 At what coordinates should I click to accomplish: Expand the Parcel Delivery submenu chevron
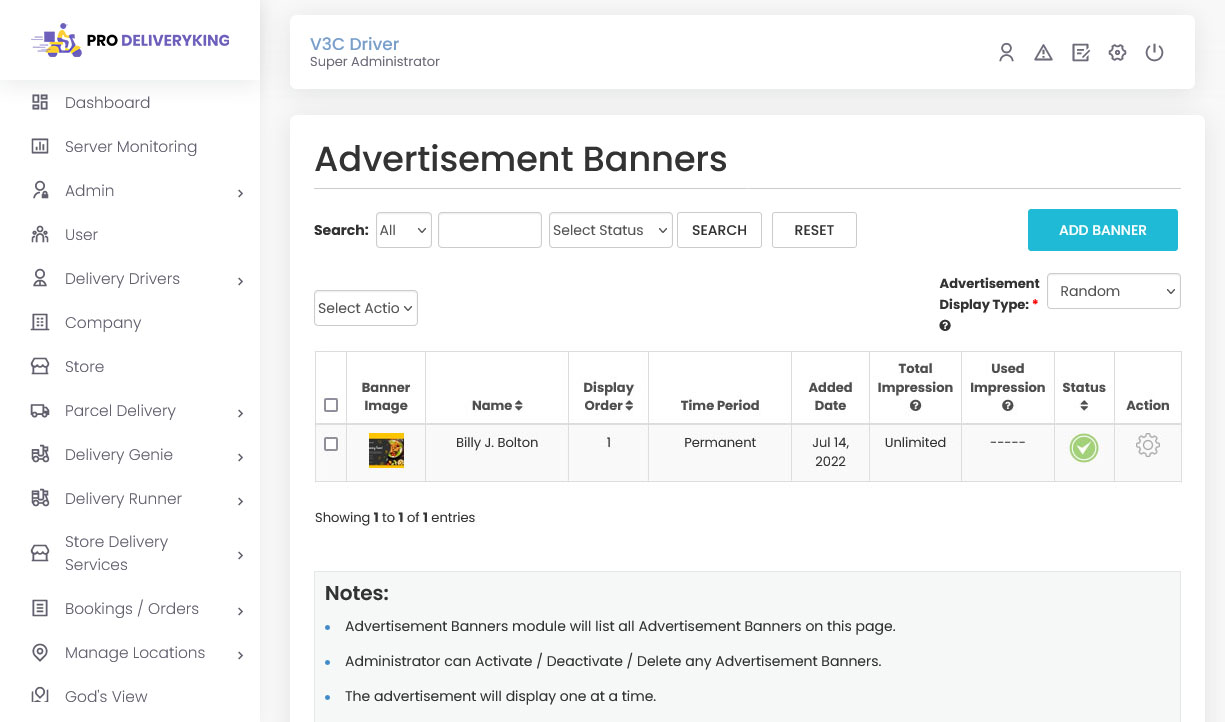pos(240,413)
